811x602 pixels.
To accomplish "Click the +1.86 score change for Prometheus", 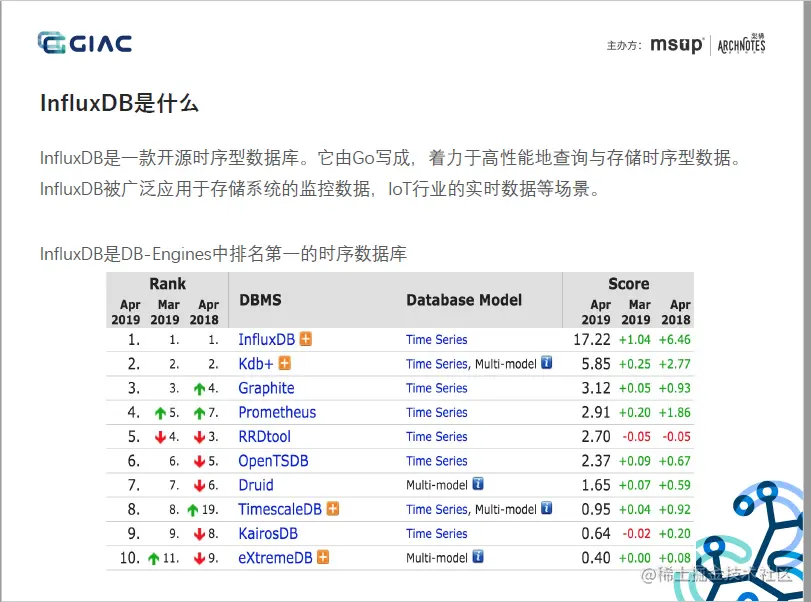I will pyautogui.click(x=674, y=413).
